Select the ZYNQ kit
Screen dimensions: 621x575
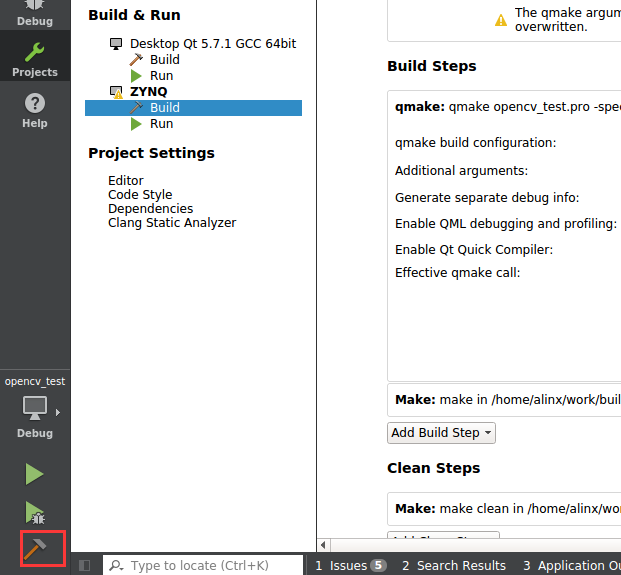pos(139,91)
